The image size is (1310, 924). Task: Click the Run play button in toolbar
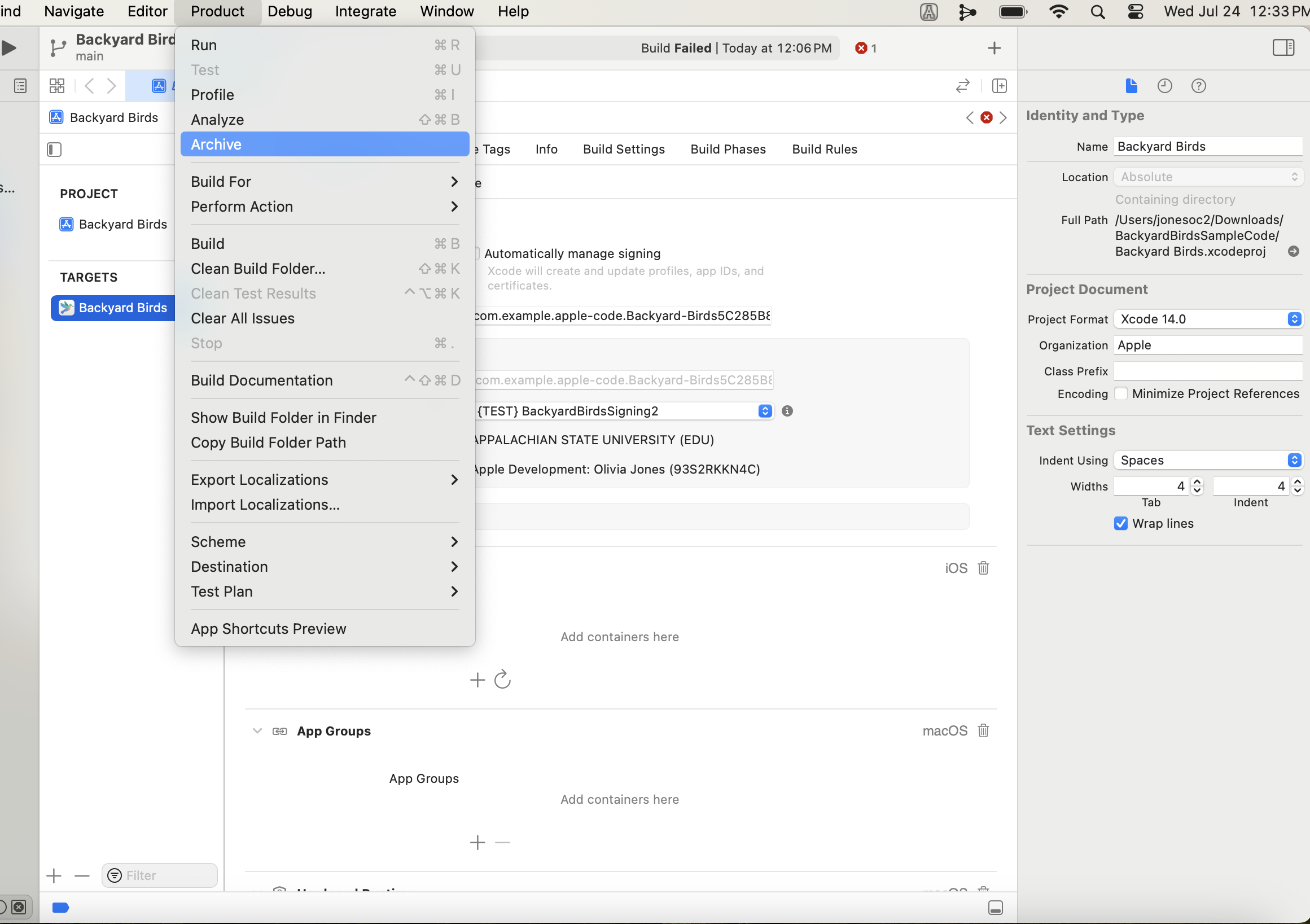coord(8,48)
